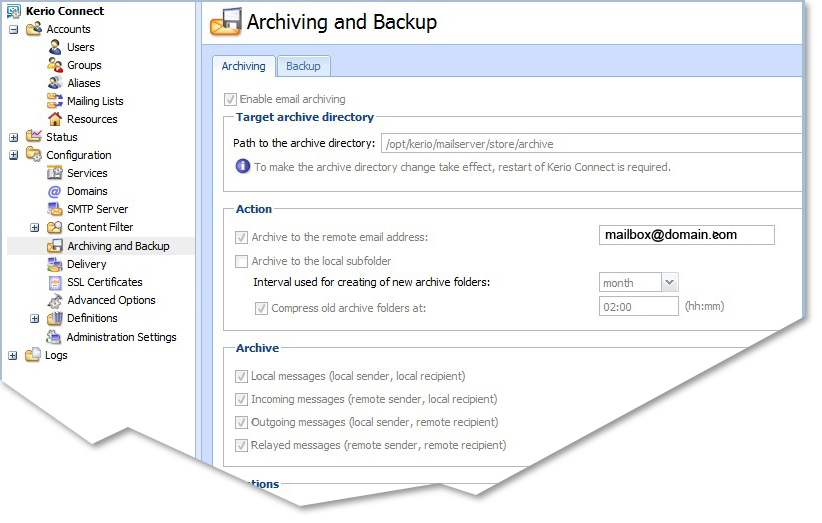Click the Delivery icon
The width and height of the screenshot is (822, 523).
(x=55, y=264)
